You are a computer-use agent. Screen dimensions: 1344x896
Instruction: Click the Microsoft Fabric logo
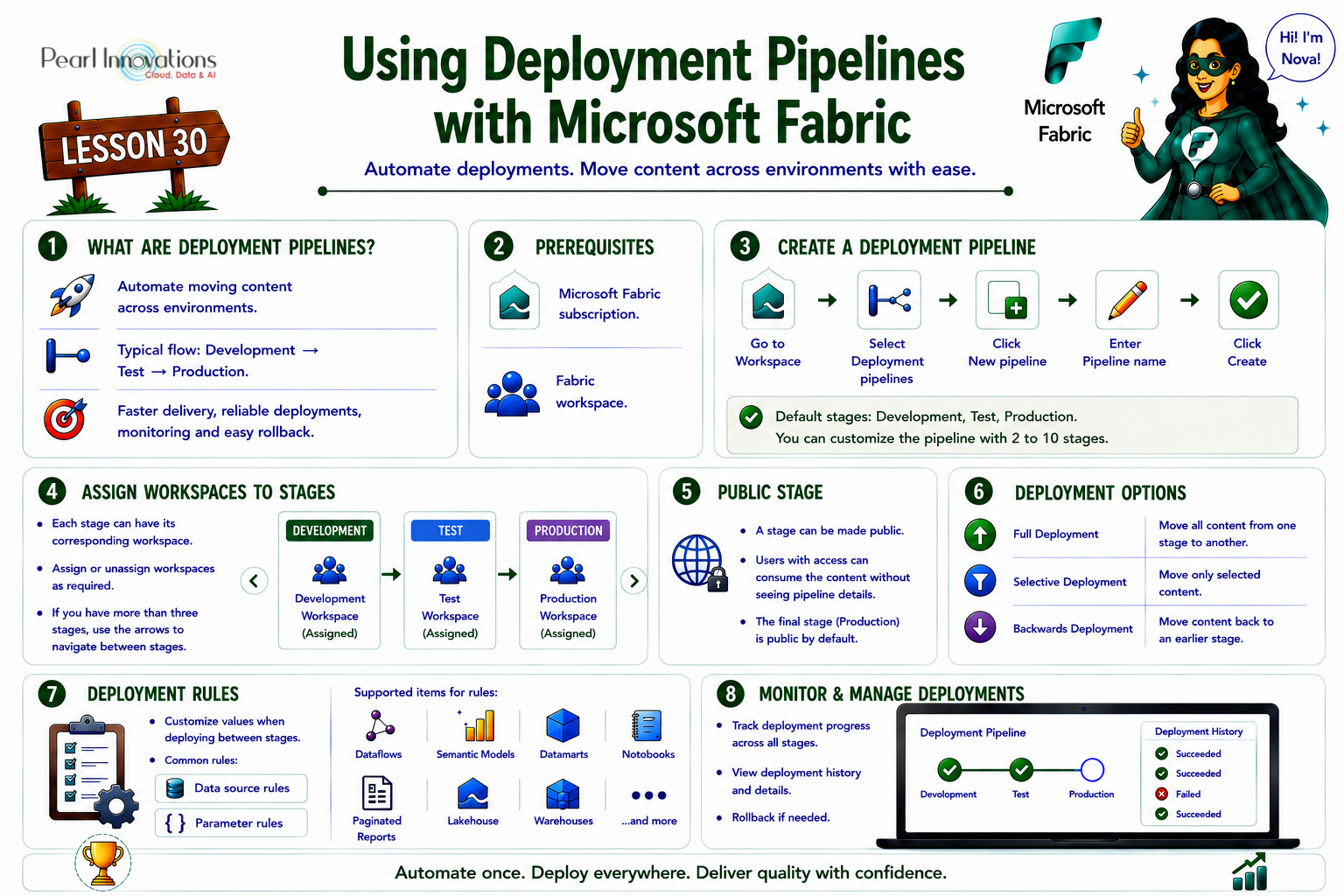pos(1073,52)
